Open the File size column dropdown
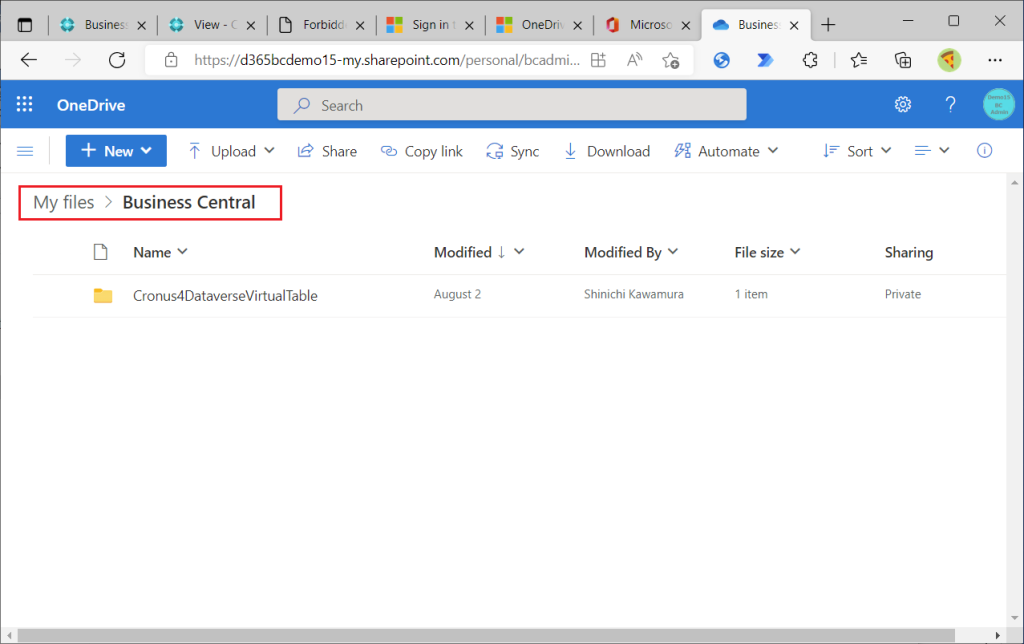The height and width of the screenshot is (644, 1024). coord(795,251)
